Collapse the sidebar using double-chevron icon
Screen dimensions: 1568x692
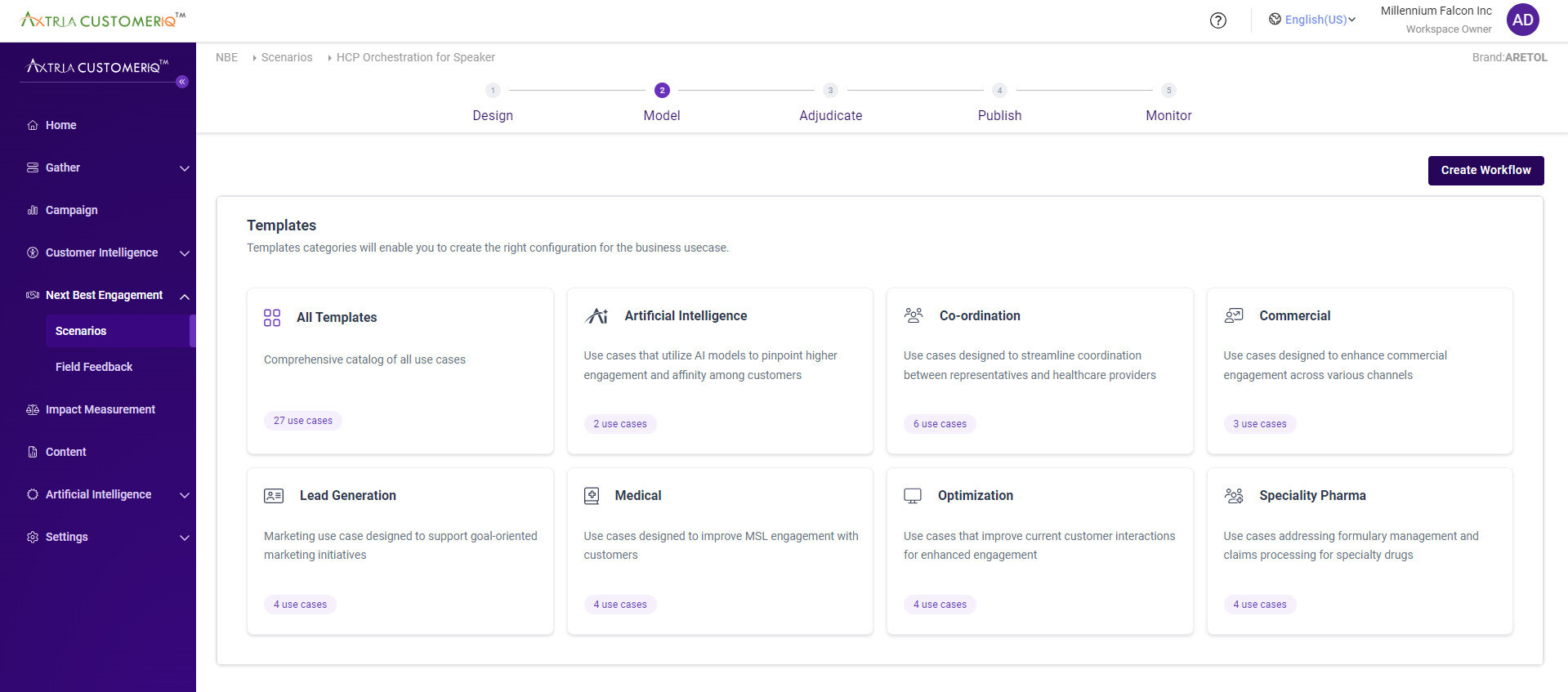pos(182,82)
